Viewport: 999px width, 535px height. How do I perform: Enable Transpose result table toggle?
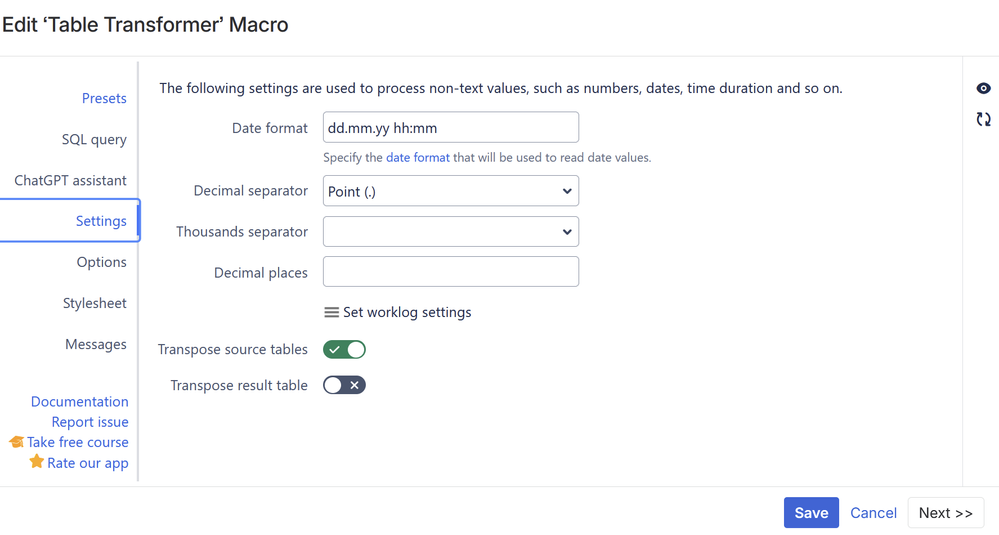[x=344, y=385]
